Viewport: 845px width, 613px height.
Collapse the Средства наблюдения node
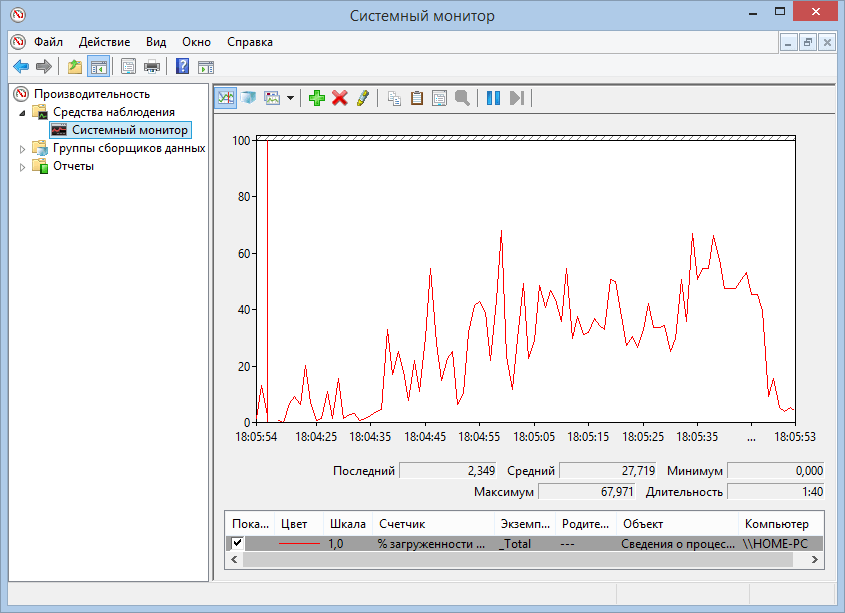coord(24,112)
